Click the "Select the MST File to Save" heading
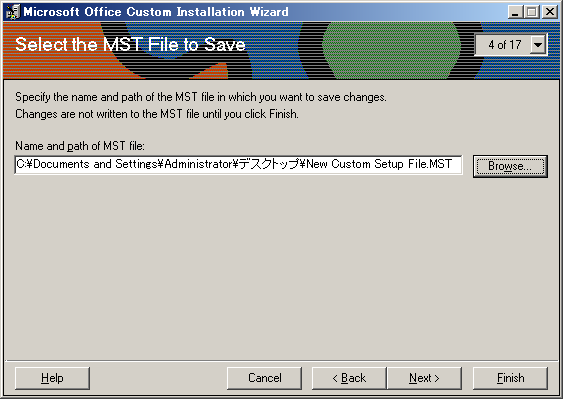This screenshot has width=563, height=399. [x=130, y=45]
